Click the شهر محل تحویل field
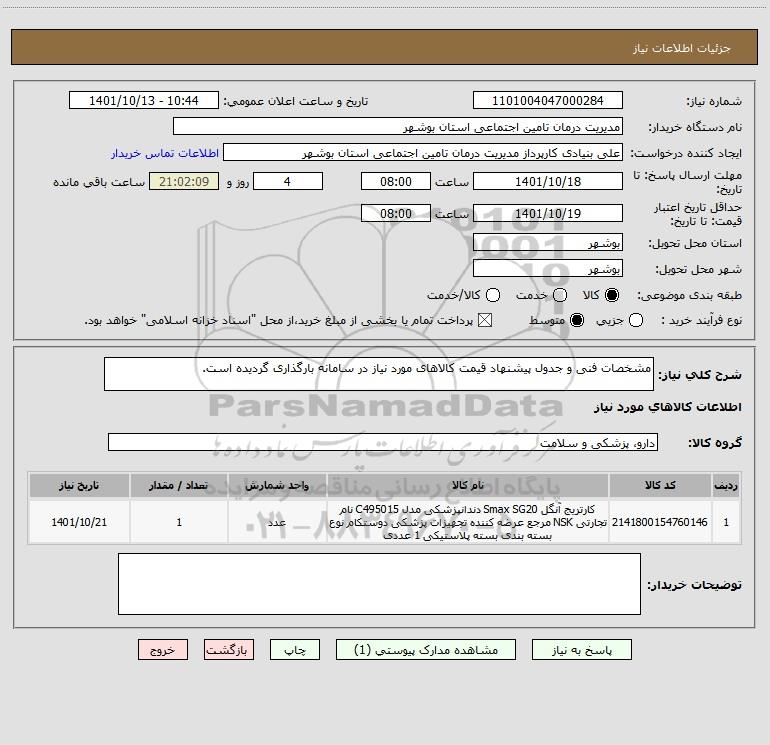The width and height of the screenshot is (770, 745). [548, 269]
